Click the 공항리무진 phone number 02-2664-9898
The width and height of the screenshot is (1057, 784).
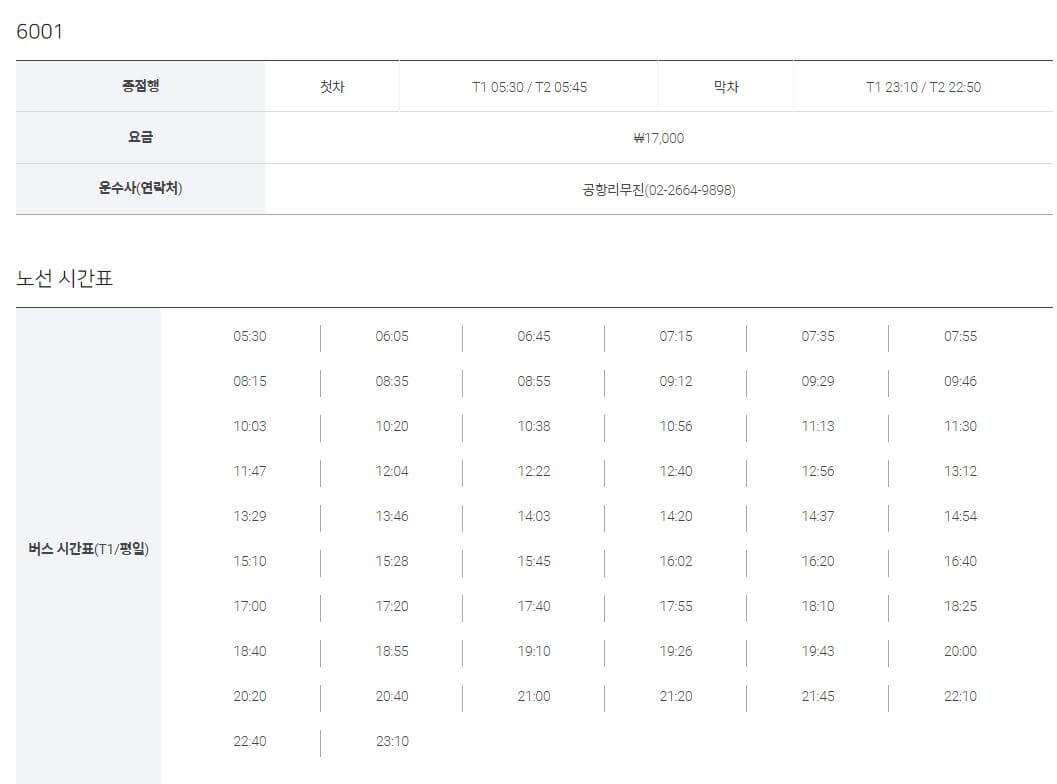tap(658, 190)
